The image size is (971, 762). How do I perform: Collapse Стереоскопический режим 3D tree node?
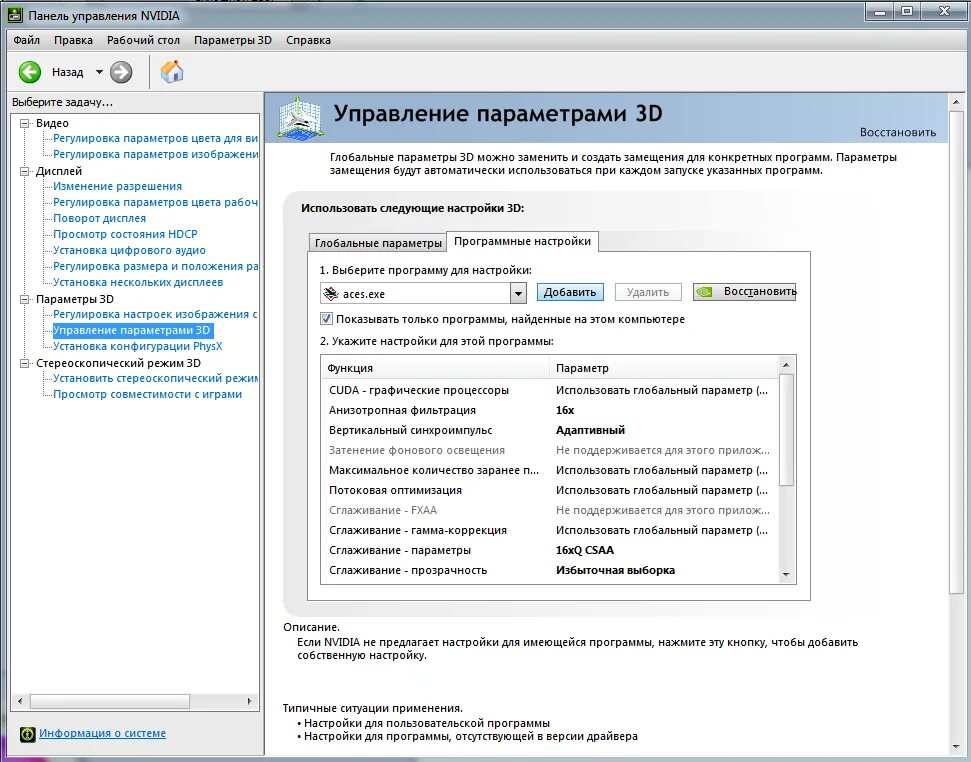[25, 363]
